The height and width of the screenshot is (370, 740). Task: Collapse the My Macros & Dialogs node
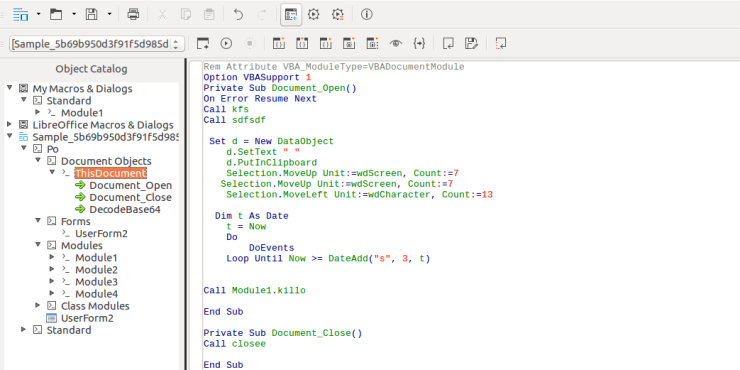pos(9,88)
